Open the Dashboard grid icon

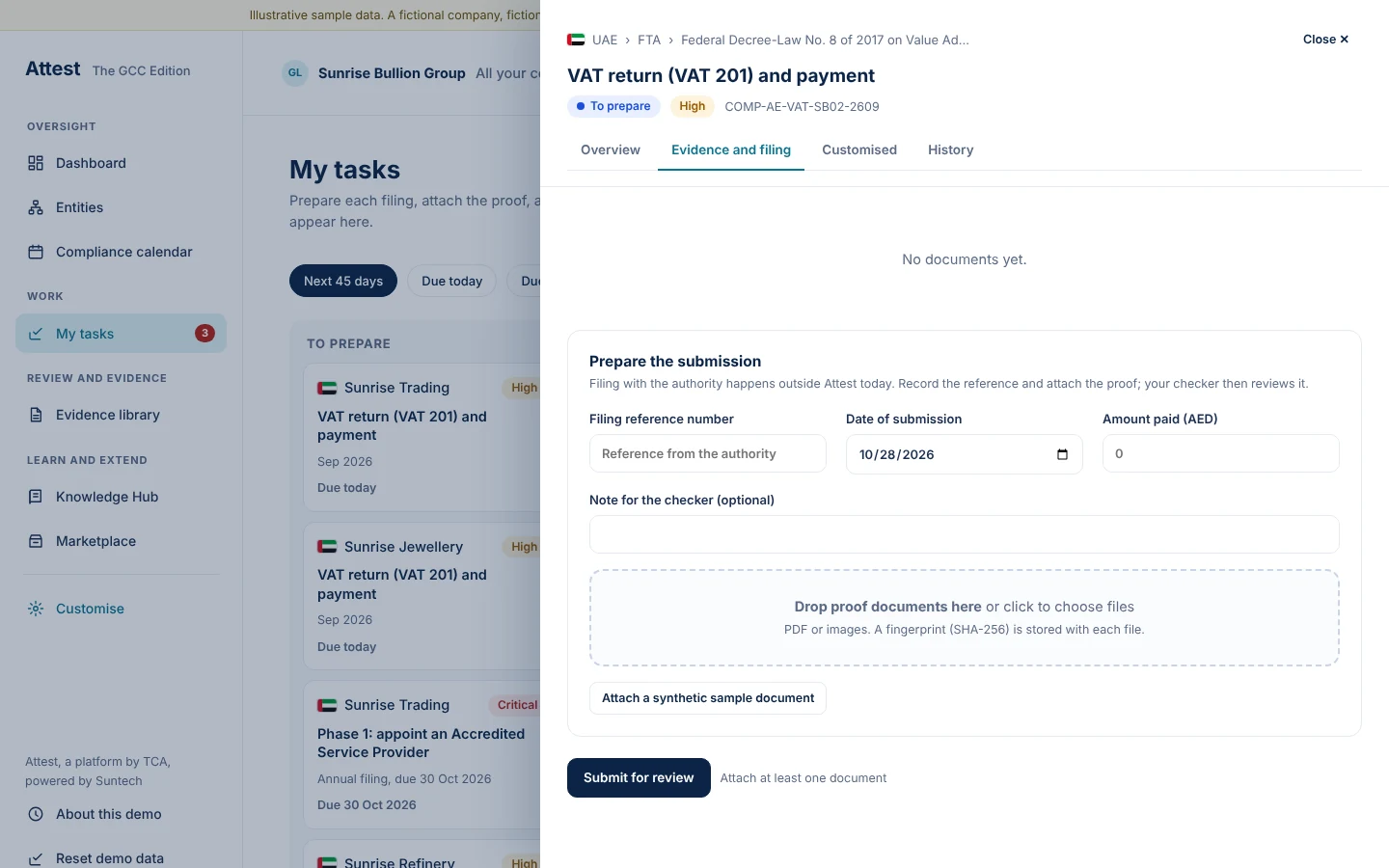(36, 163)
